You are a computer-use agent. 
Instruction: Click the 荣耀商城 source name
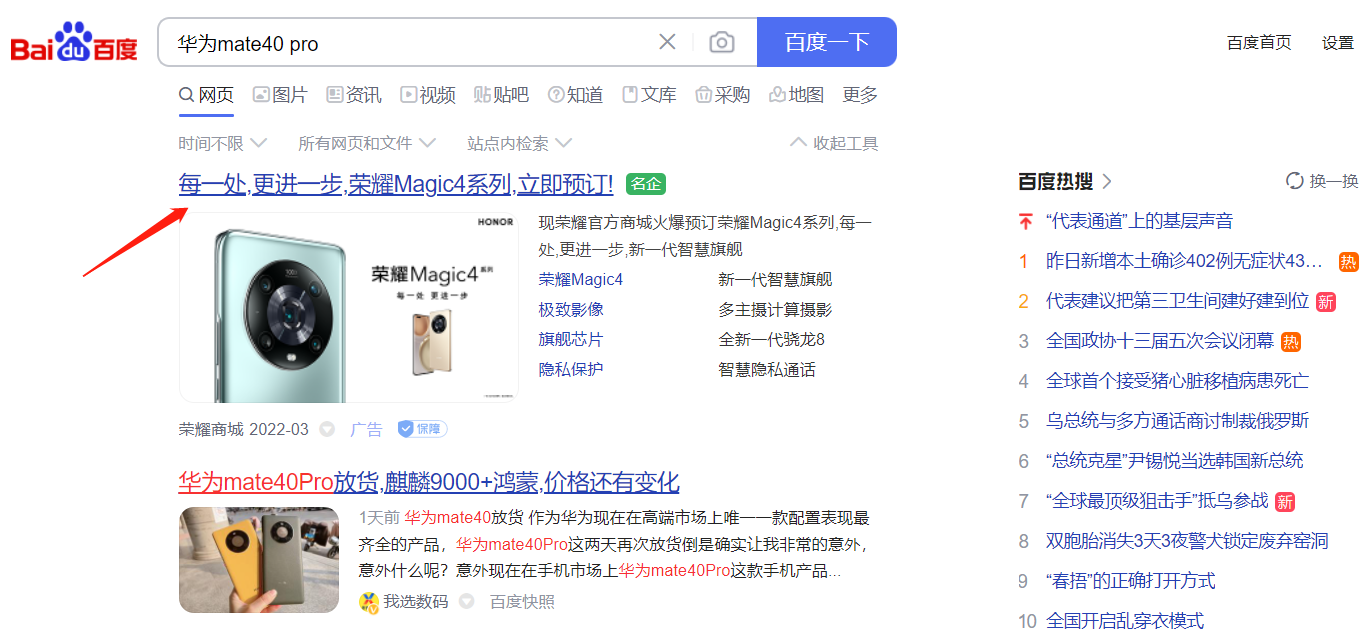[211, 429]
